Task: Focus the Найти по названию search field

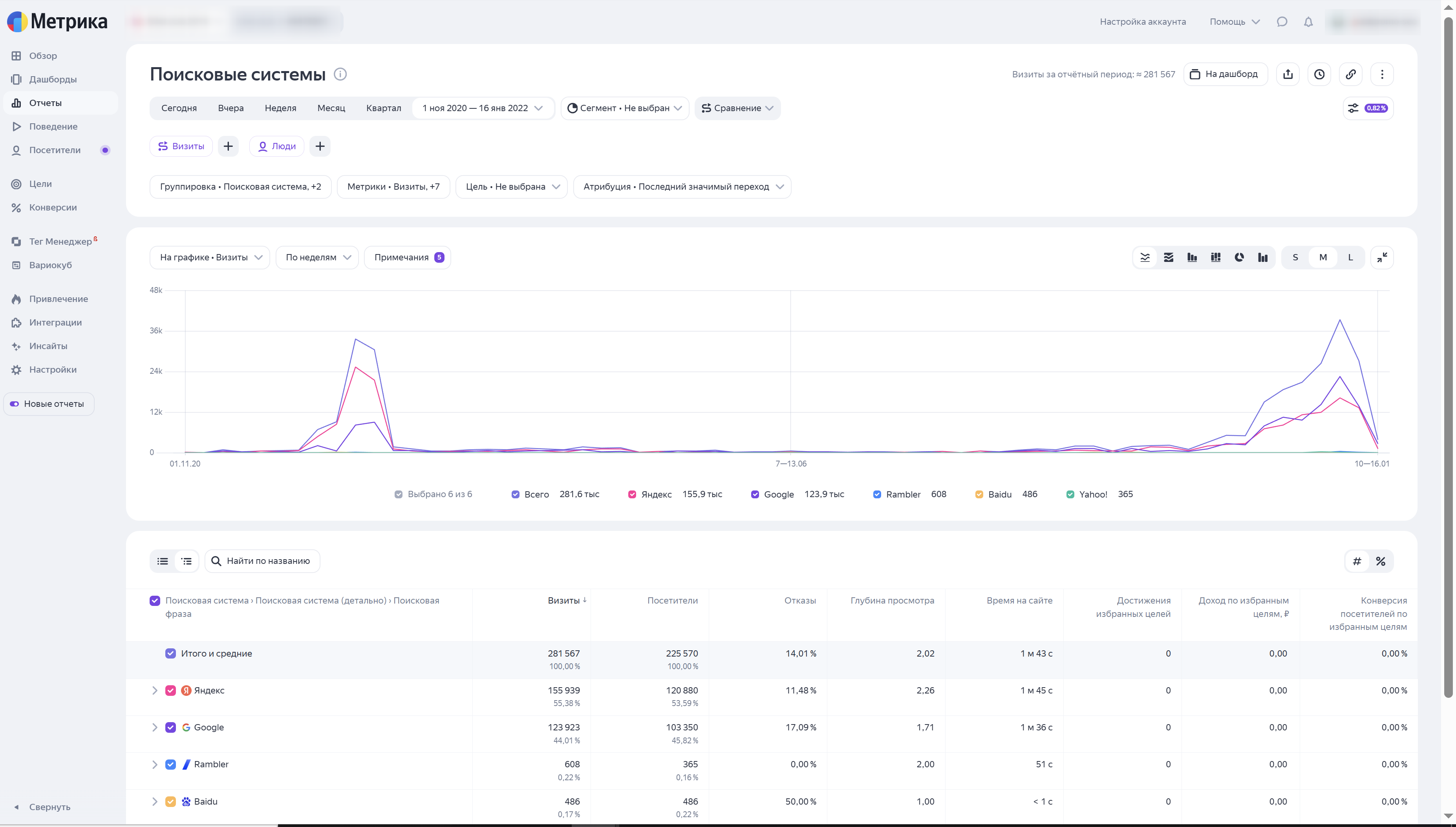Action: [262, 561]
